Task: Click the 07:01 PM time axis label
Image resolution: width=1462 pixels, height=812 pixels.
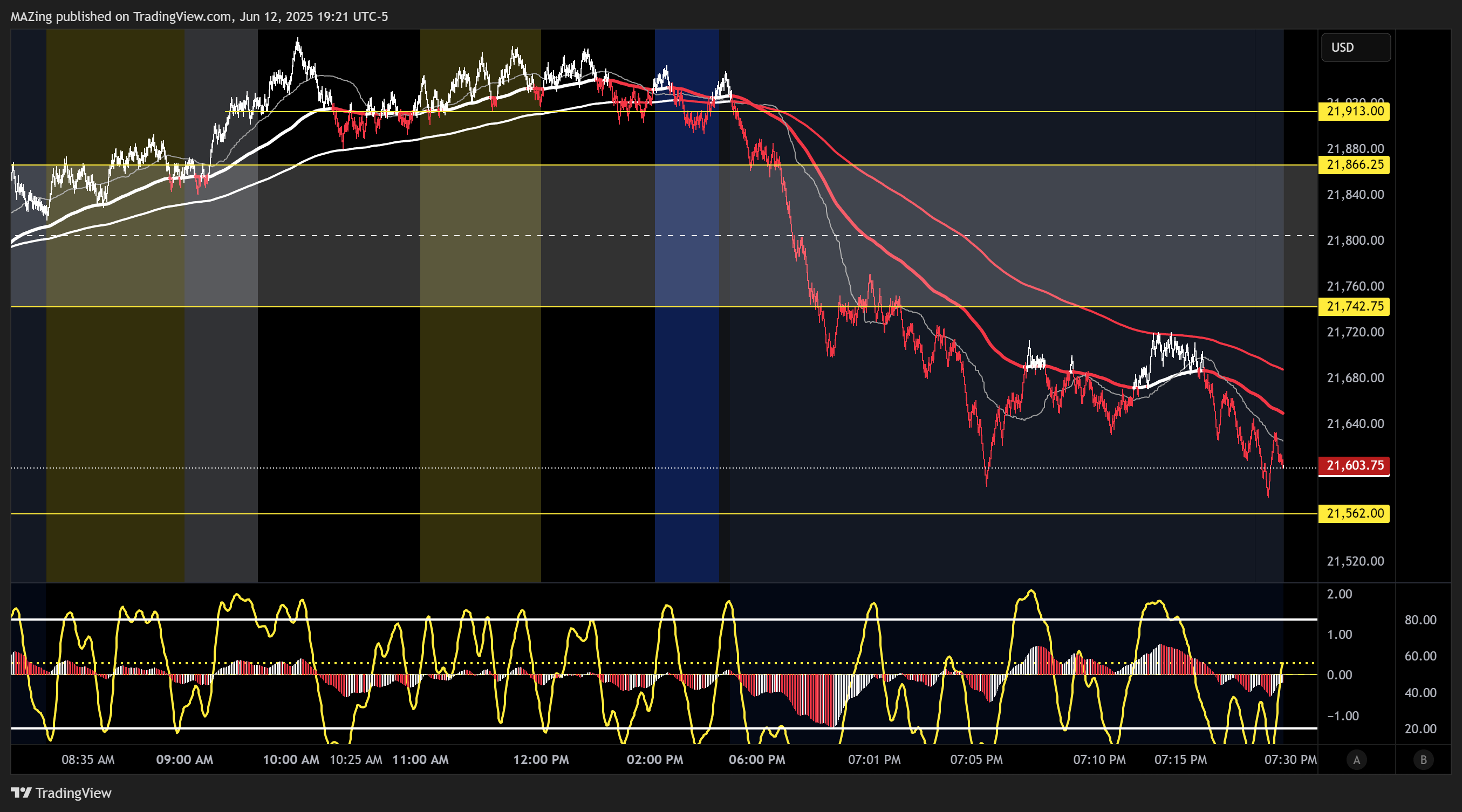Action: coord(874,760)
